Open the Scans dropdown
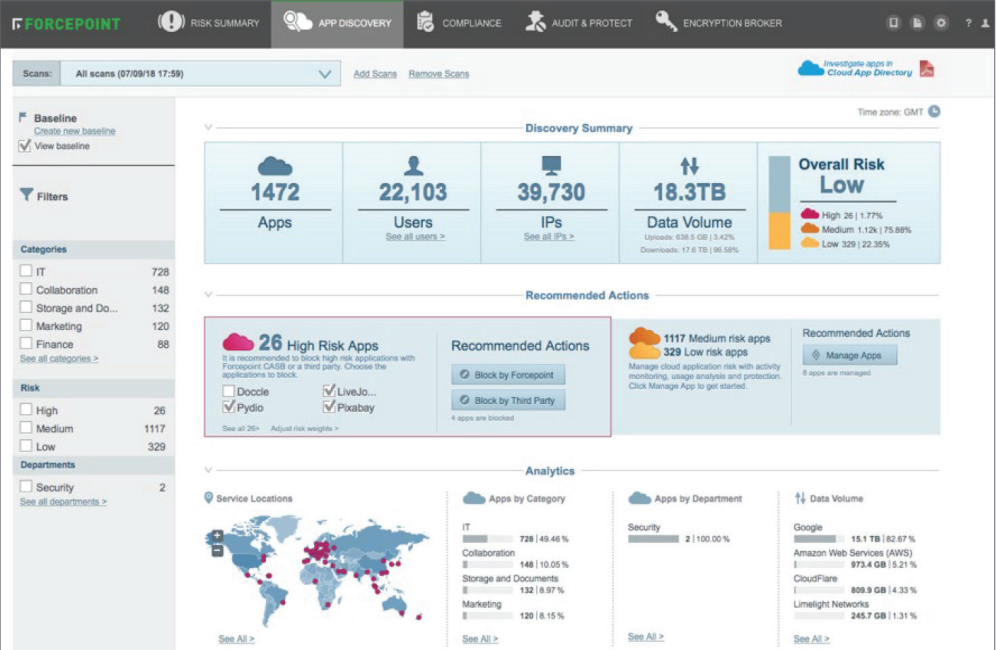This screenshot has width=996, height=650. (200, 74)
